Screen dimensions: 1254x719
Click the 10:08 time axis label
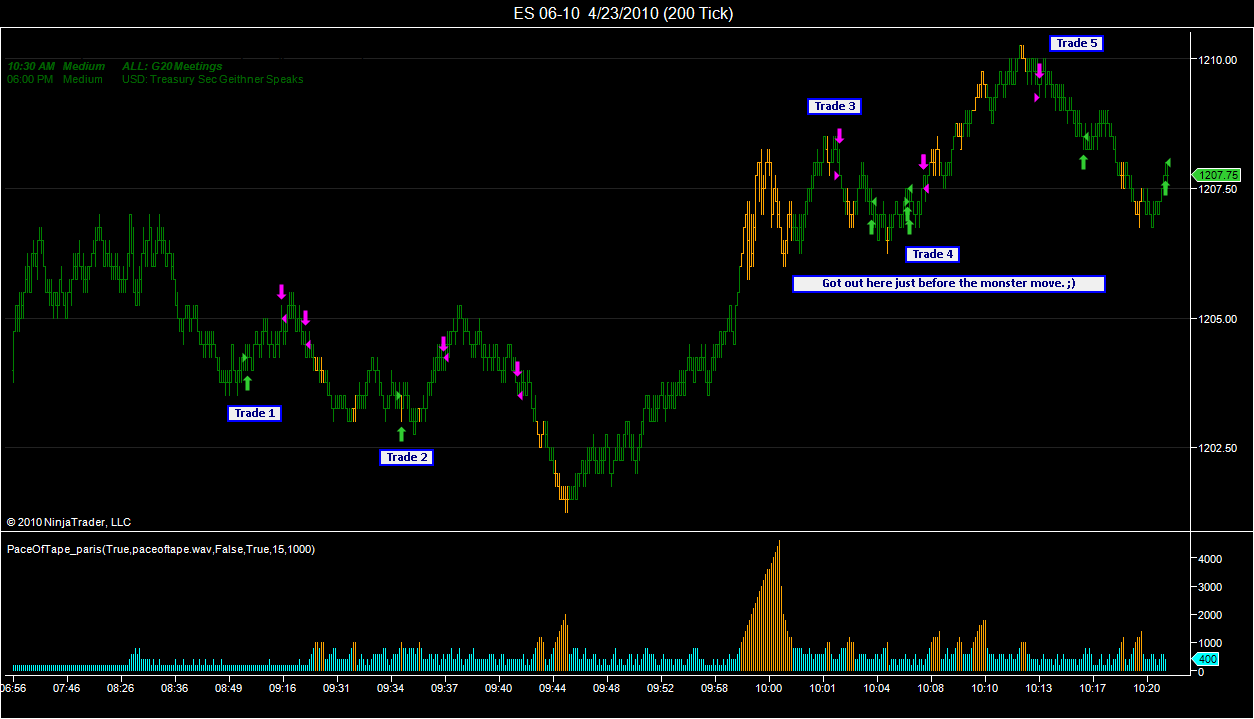point(931,688)
